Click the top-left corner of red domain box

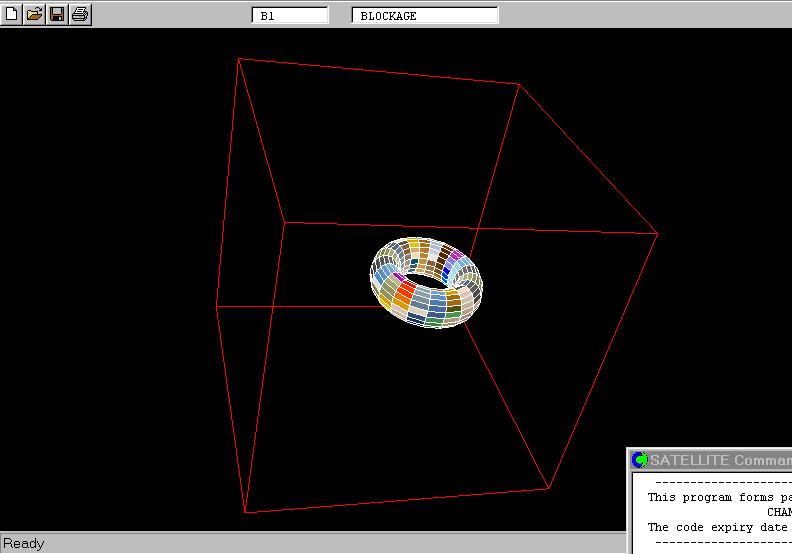point(238,58)
